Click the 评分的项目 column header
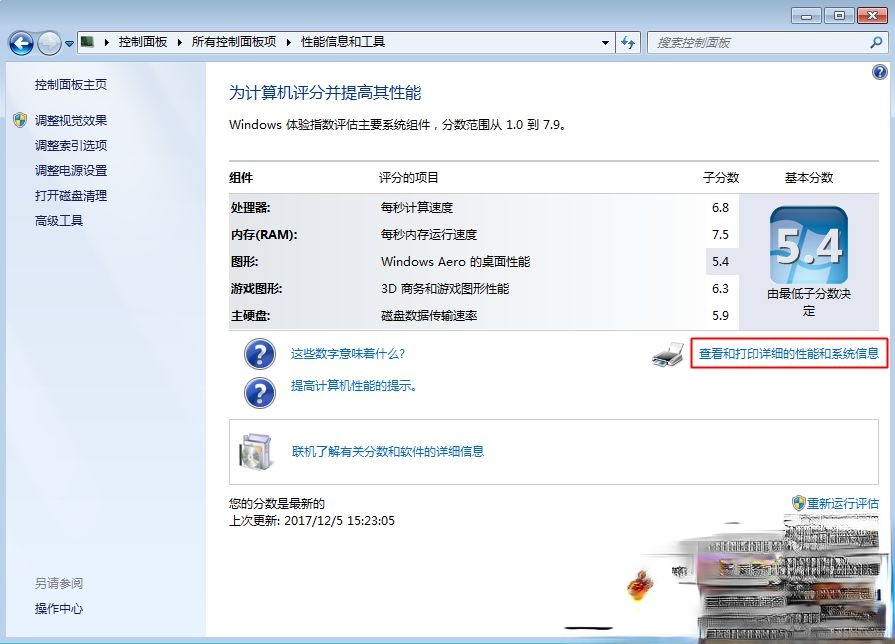The height and width of the screenshot is (644, 895). tap(409, 178)
